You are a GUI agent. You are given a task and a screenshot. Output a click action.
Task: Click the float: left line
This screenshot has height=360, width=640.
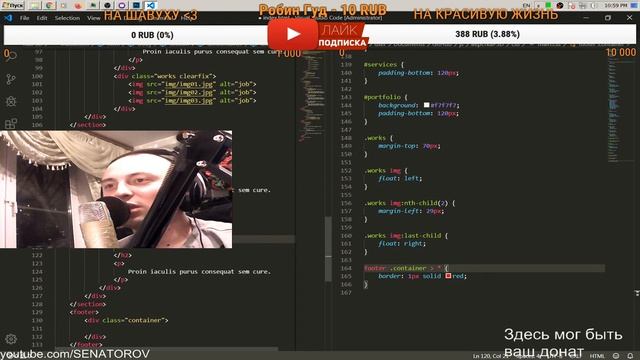click(400, 178)
